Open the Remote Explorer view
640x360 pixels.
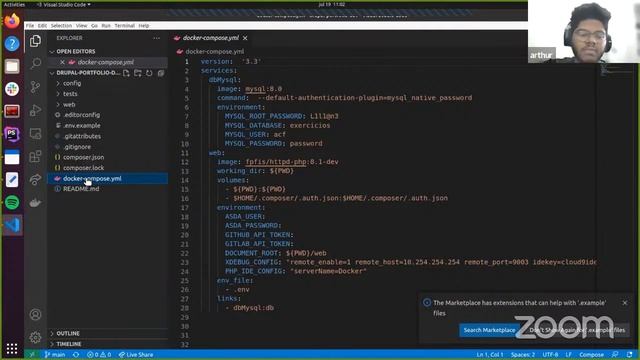pos(36,133)
